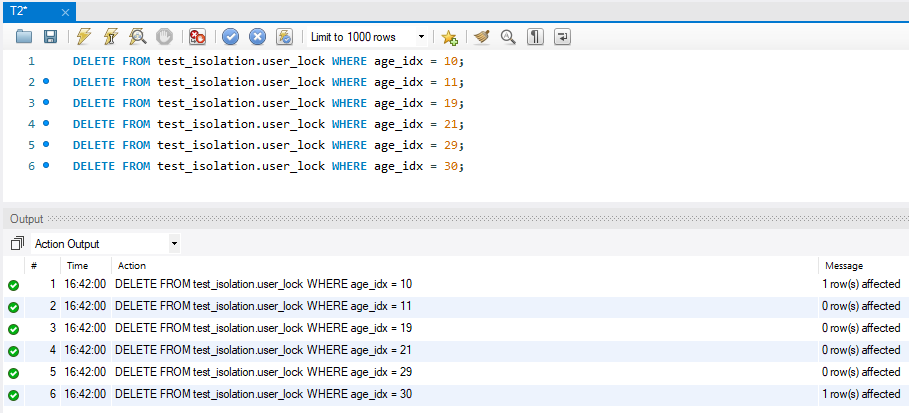The height and width of the screenshot is (413, 909).
Task: Click the green success icon of output row 1
Action: pyautogui.click(x=13, y=285)
